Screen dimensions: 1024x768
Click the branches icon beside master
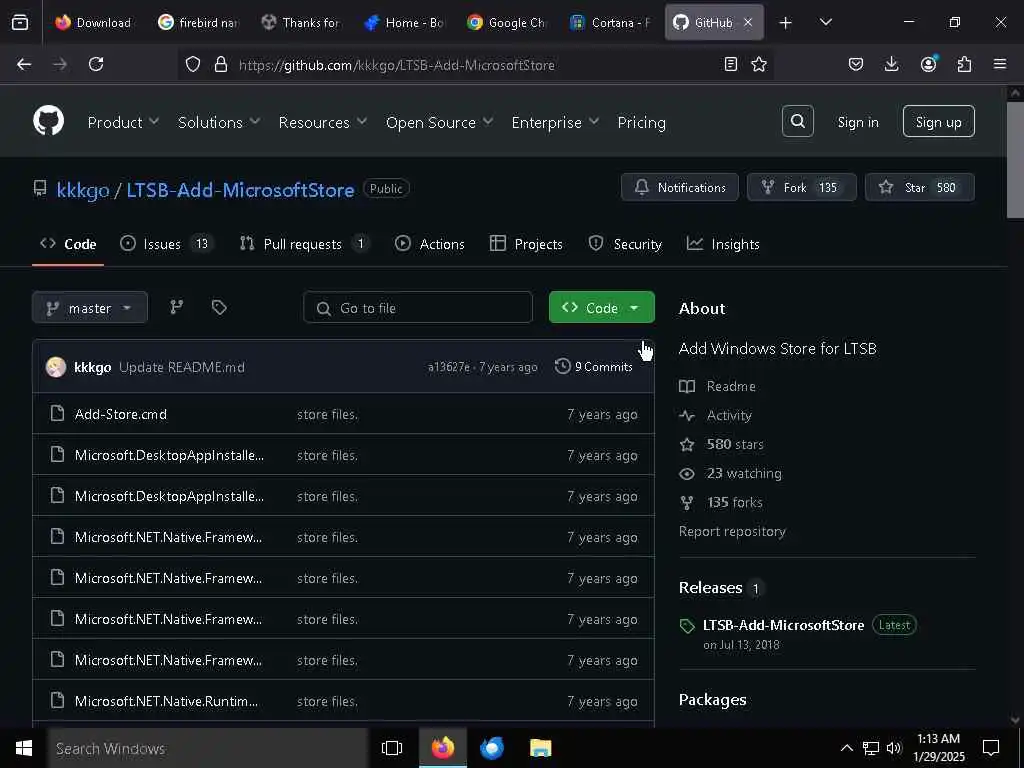(176, 307)
